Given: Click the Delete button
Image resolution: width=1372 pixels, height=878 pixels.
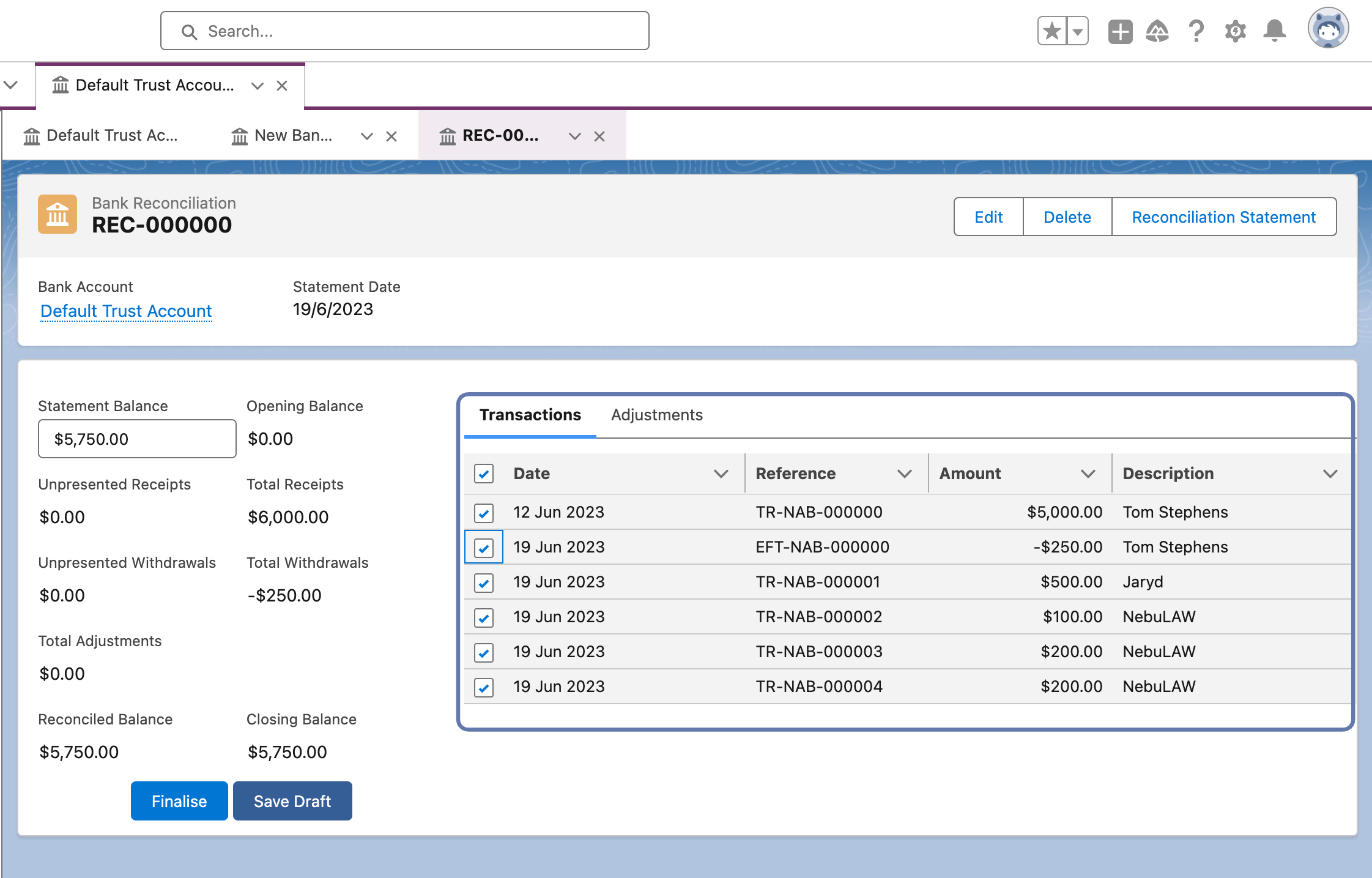Looking at the screenshot, I should point(1067,217).
